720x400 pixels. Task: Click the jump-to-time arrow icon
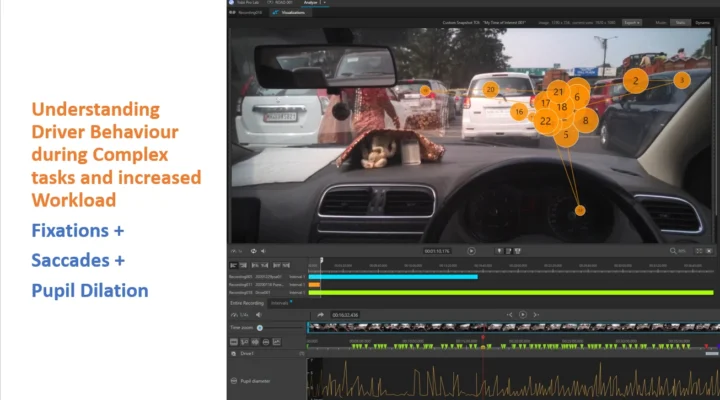(321, 315)
